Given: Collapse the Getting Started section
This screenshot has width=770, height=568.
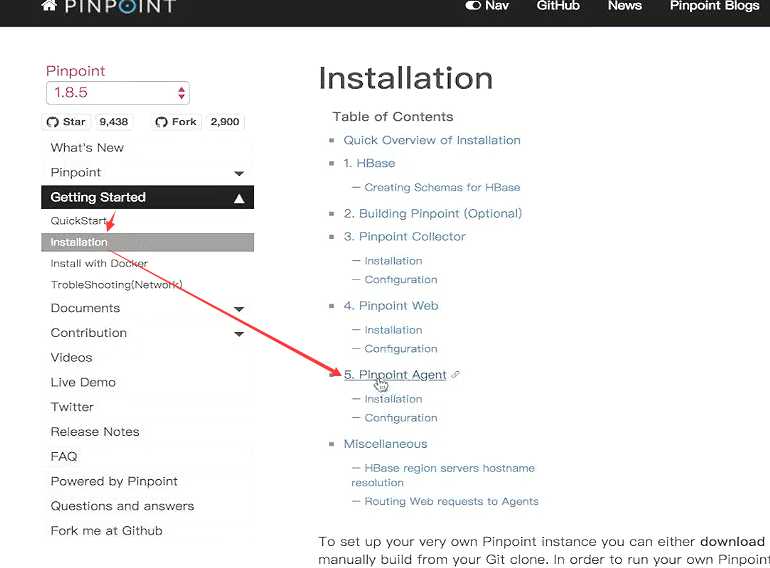Looking at the screenshot, I should (147, 197).
